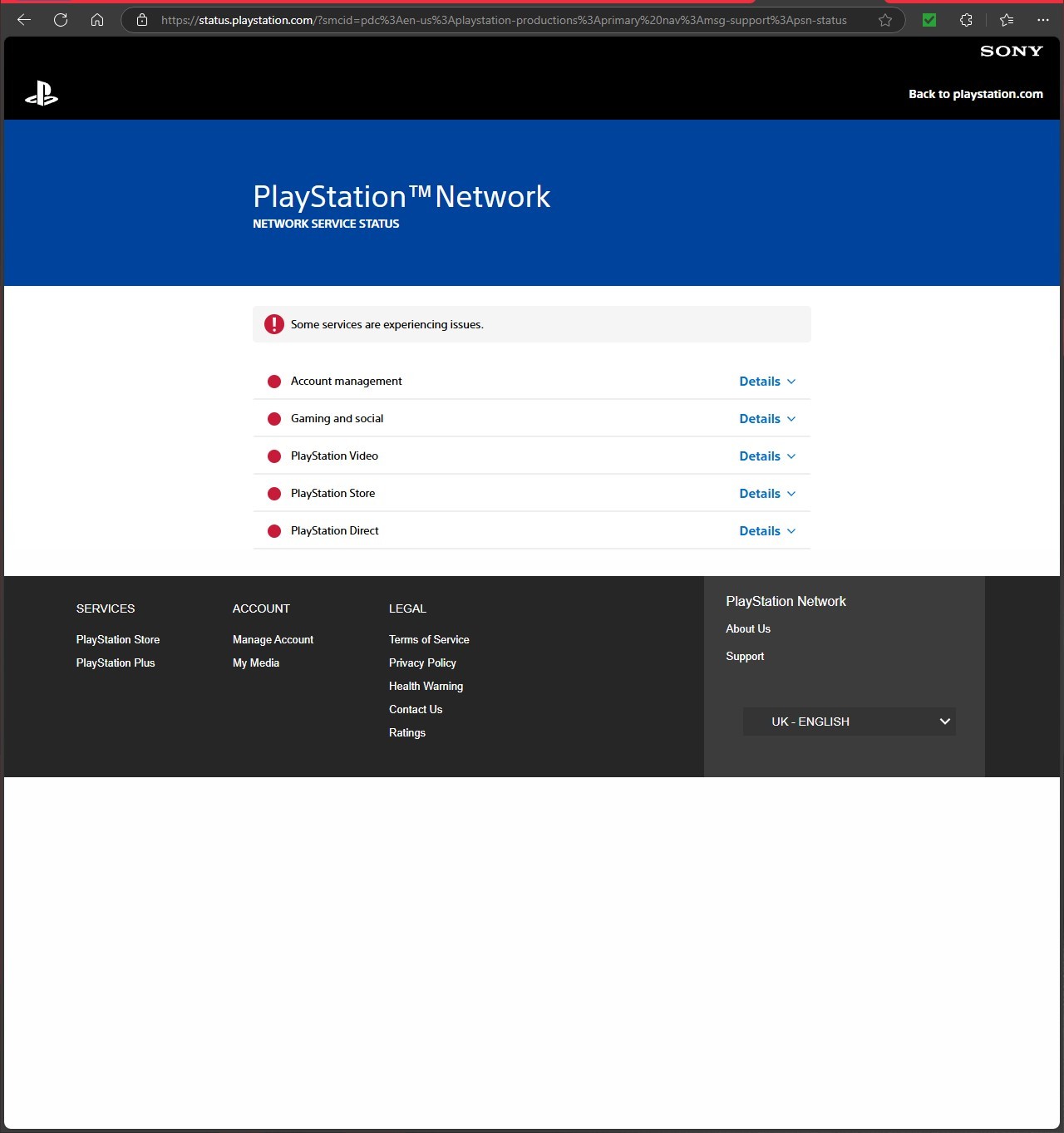The width and height of the screenshot is (1064, 1133).
Task: Expand Details for PlayStation Direct
Action: (767, 531)
